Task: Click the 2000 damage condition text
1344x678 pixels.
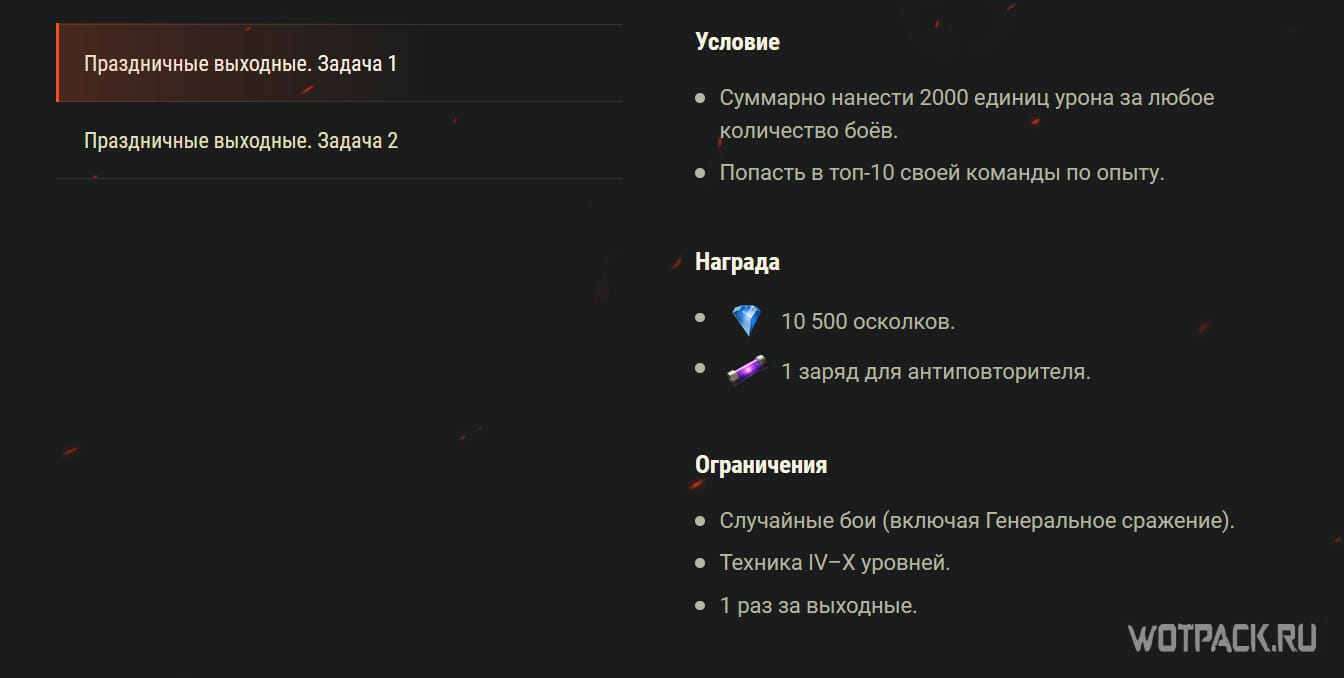Action: pyautogui.click(x=966, y=99)
